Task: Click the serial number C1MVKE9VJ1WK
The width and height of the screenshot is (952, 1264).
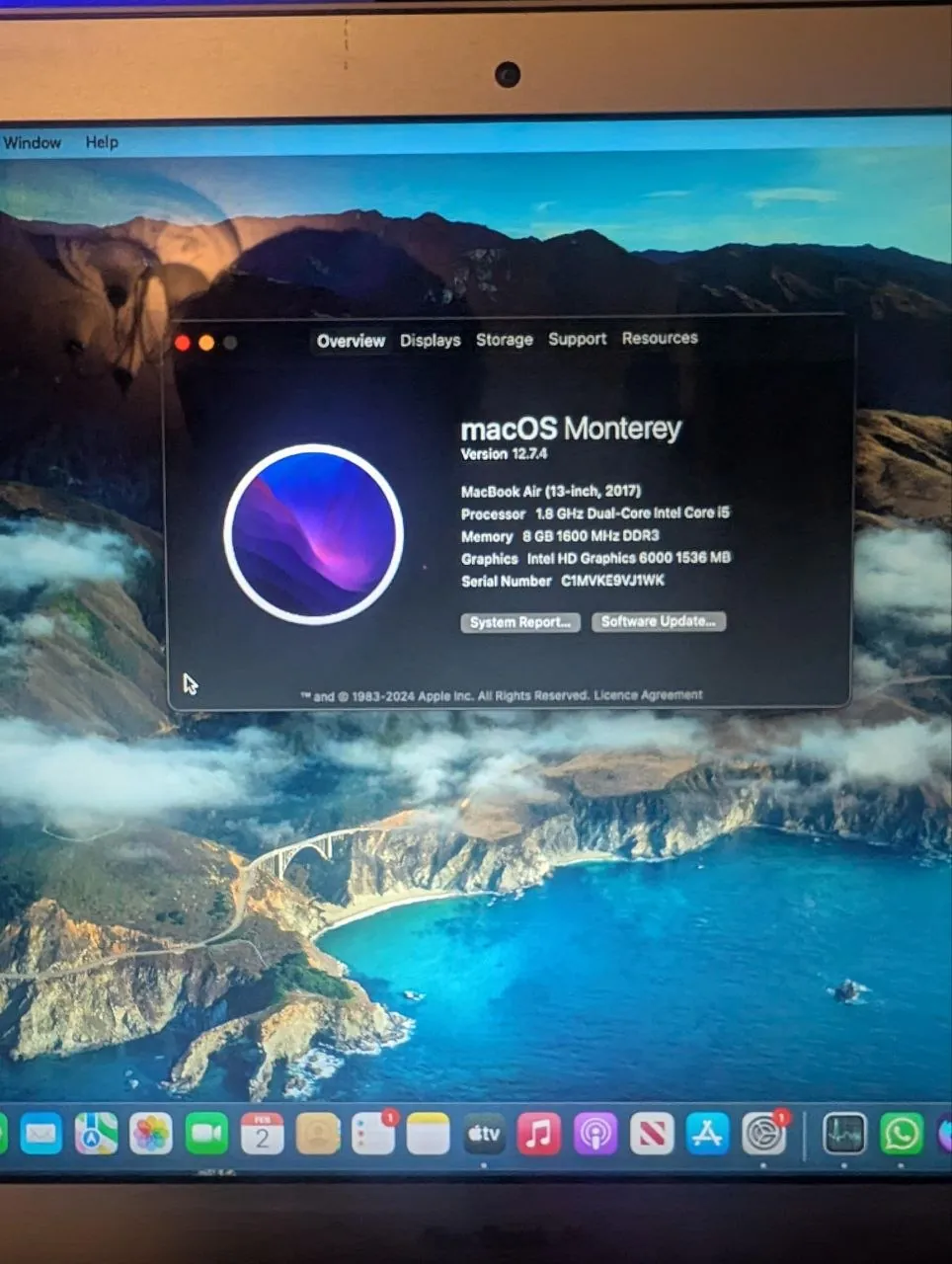Action: 613,581
